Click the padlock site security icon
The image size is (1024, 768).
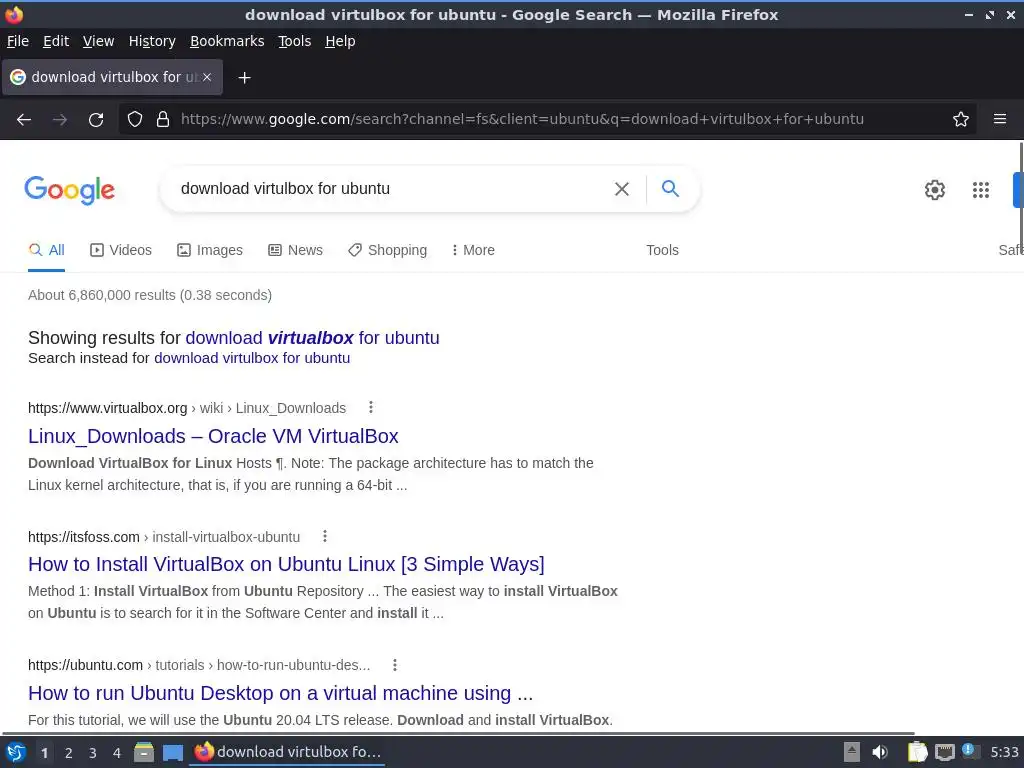[163, 120]
